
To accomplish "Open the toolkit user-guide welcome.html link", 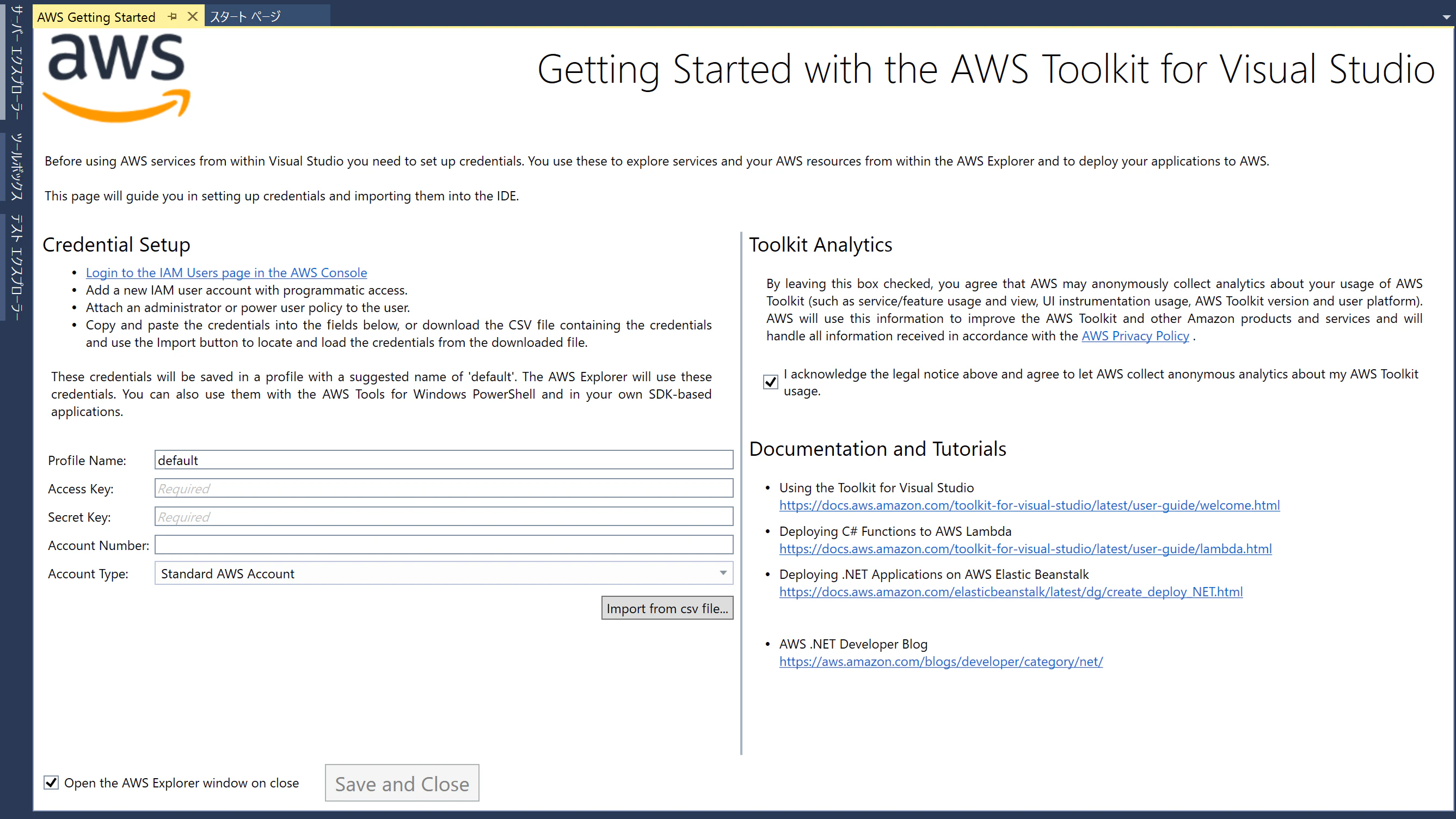I will tap(1029, 505).
